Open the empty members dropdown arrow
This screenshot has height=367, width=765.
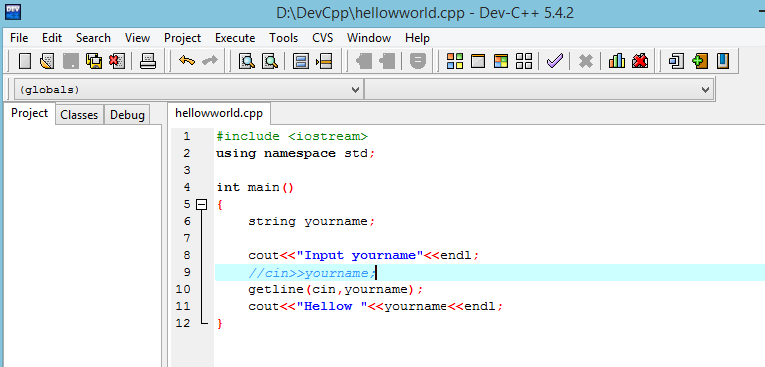[705, 90]
